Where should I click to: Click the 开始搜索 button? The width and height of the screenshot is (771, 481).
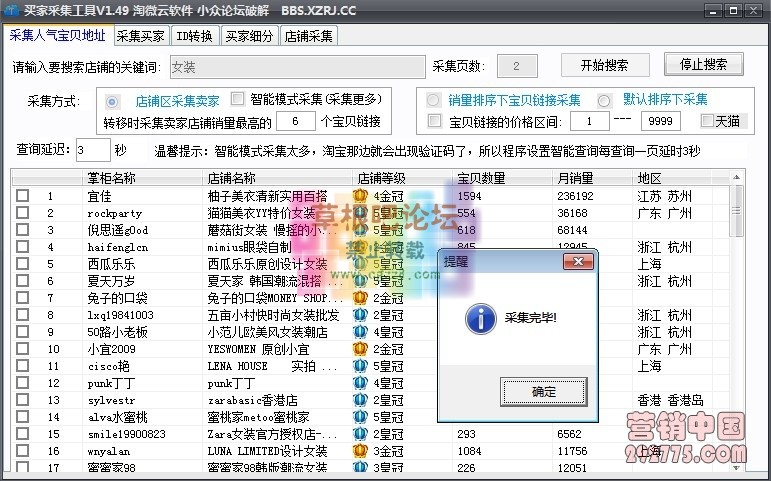pos(605,65)
